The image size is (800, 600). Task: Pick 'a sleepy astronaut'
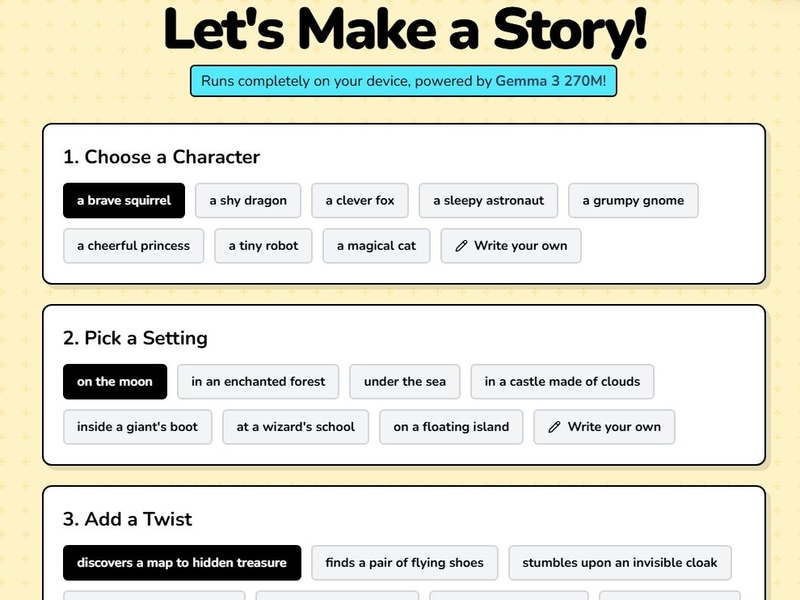click(488, 200)
